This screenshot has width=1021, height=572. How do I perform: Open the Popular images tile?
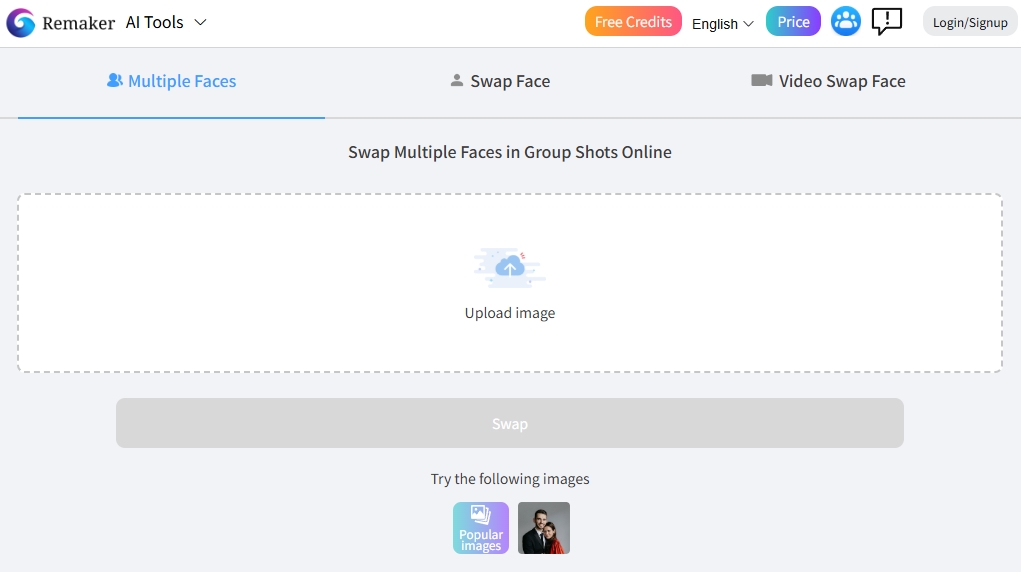[481, 528]
